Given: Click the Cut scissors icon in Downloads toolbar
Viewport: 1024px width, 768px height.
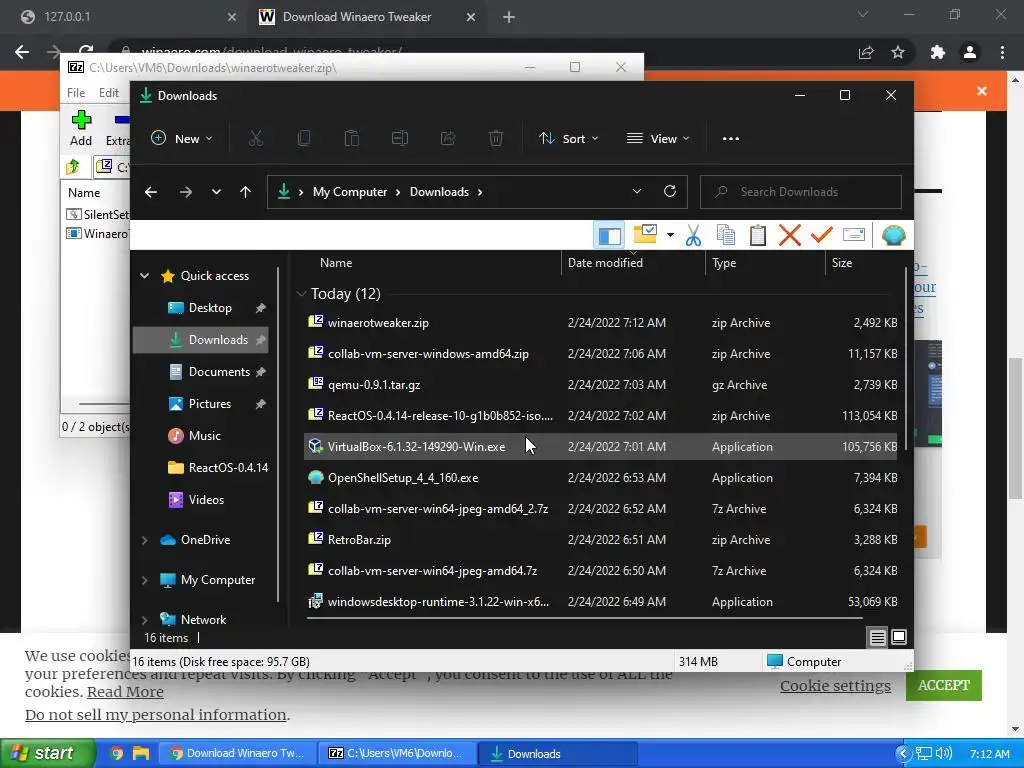Looking at the screenshot, I should (x=255, y=138).
